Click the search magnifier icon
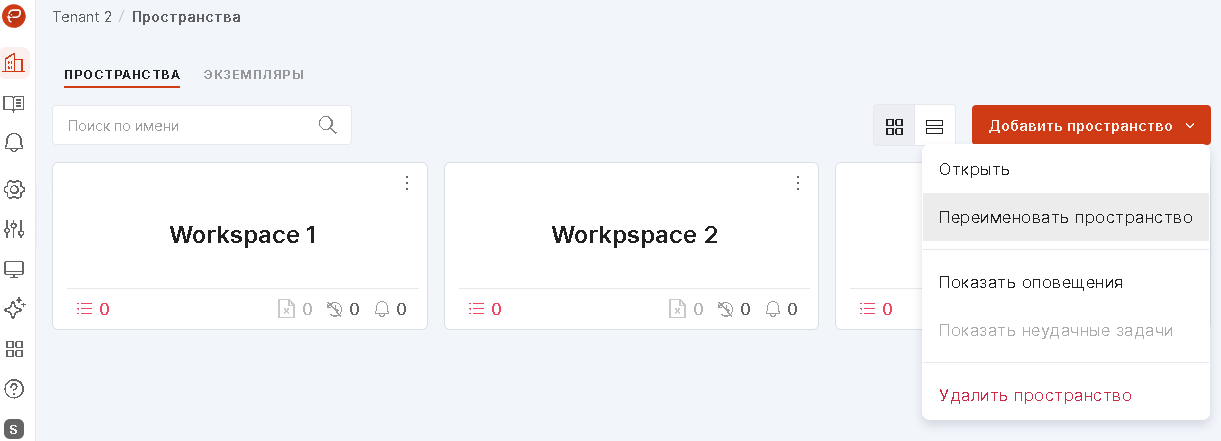The width and height of the screenshot is (1221, 441). pos(327,125)
